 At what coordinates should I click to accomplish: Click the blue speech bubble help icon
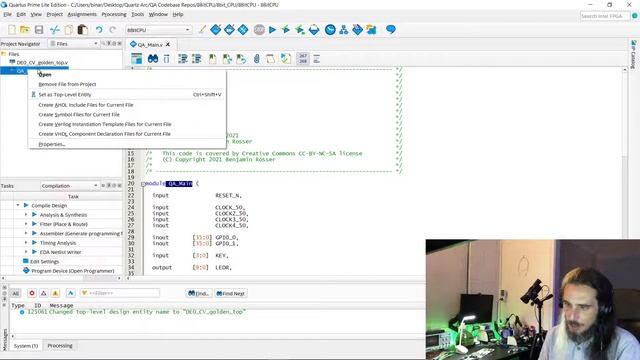click(391, 29)
